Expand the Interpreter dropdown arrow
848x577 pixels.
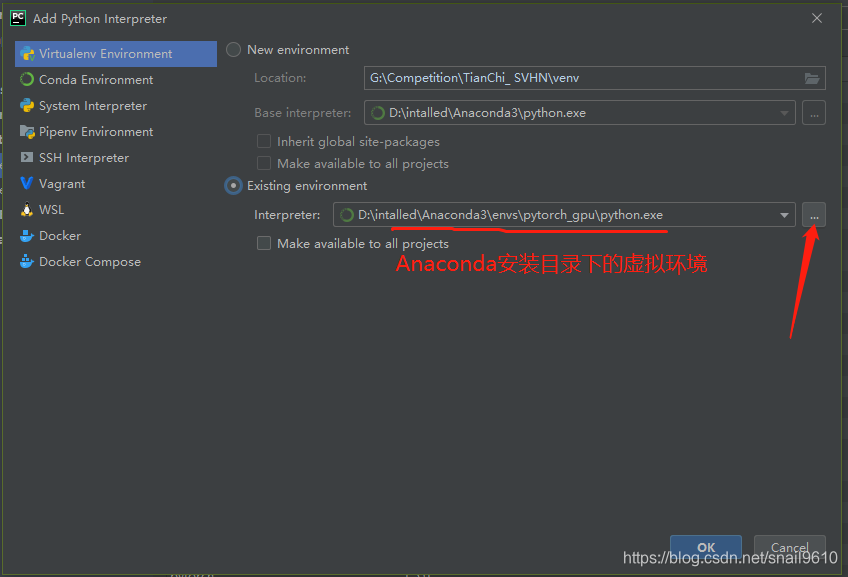point(784,215)
